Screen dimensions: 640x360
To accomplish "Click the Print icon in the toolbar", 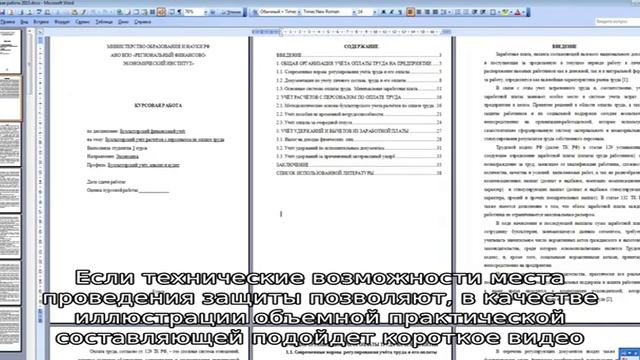I will coord(20,12).
